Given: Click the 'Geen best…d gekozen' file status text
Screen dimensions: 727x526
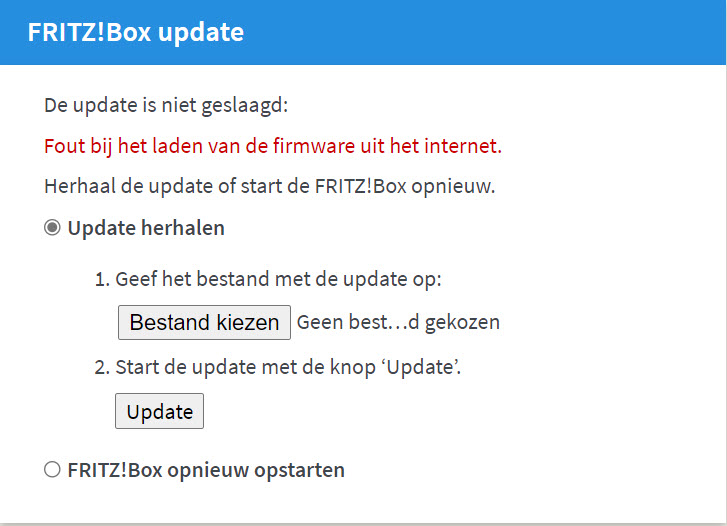Looking at the screenshot, I should pos(397,323).
